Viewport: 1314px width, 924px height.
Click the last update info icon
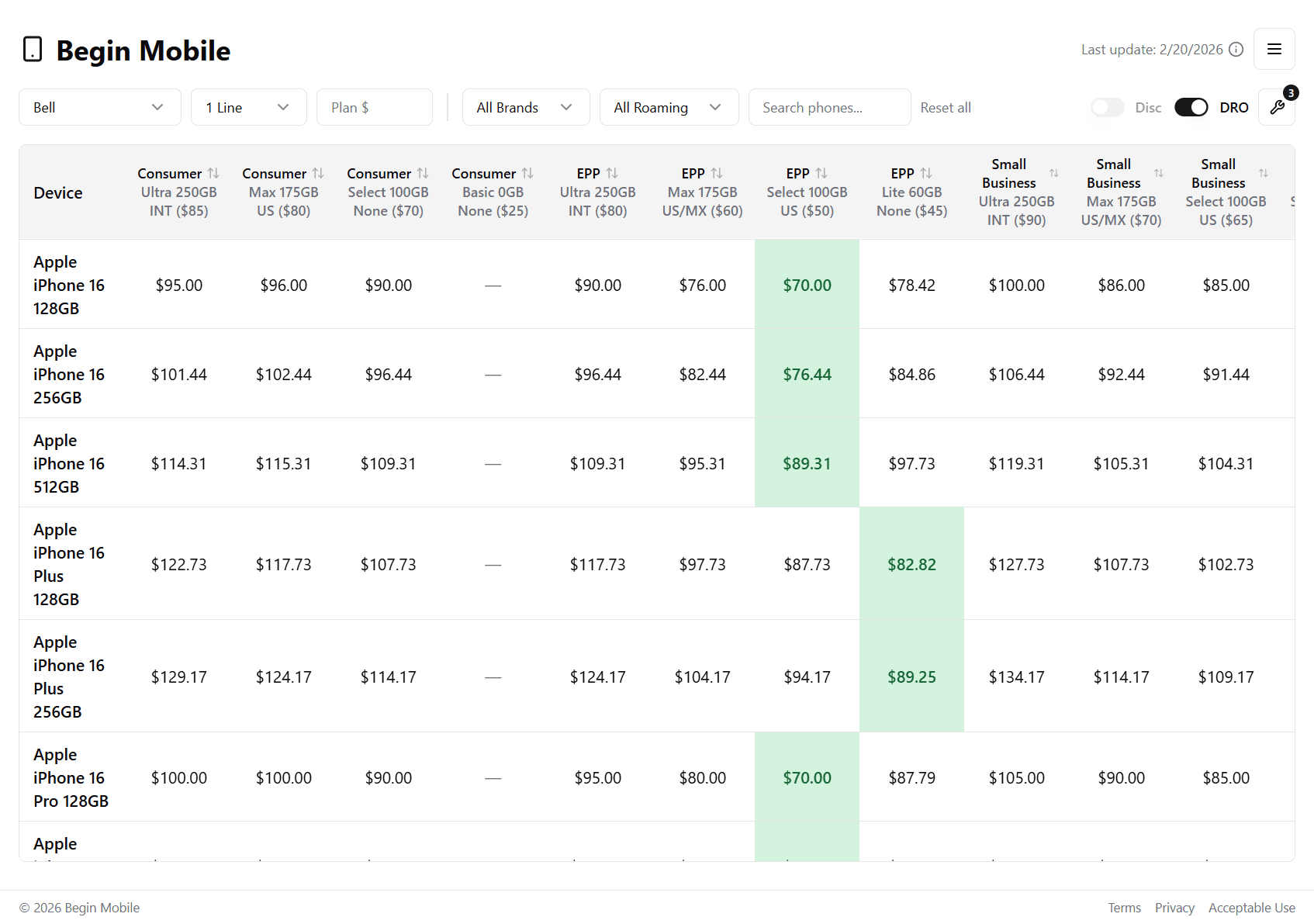(x=1236, y=50)
